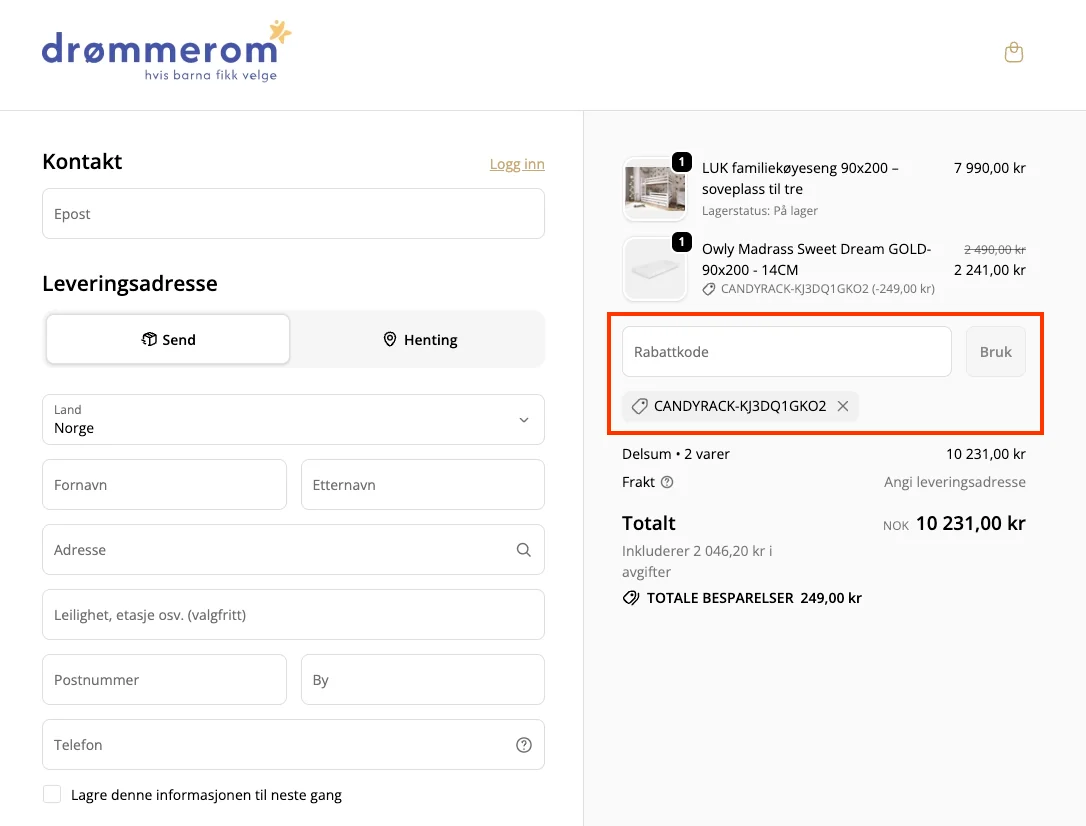Select the Send delivery tab
The height and width of the screenshot is (826, 1086).
tap(168, 339)
